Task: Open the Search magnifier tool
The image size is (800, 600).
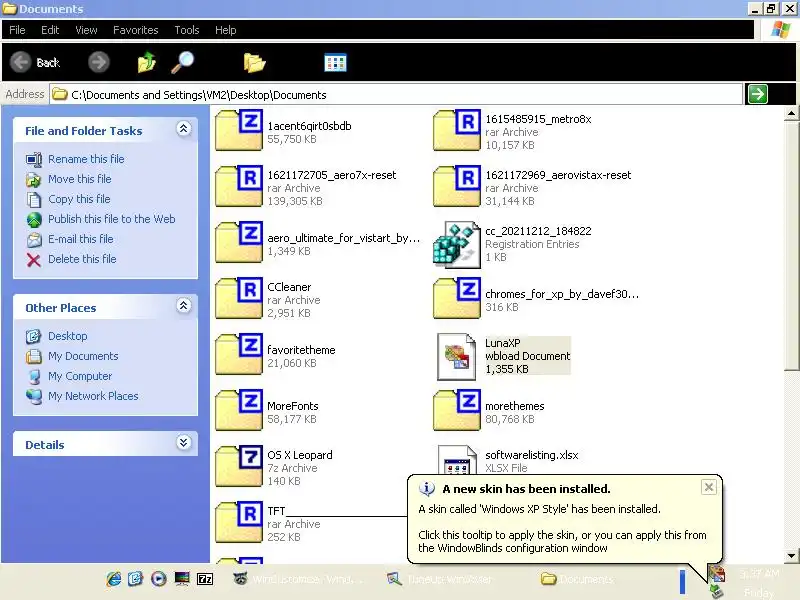Action: coord(183,62)
